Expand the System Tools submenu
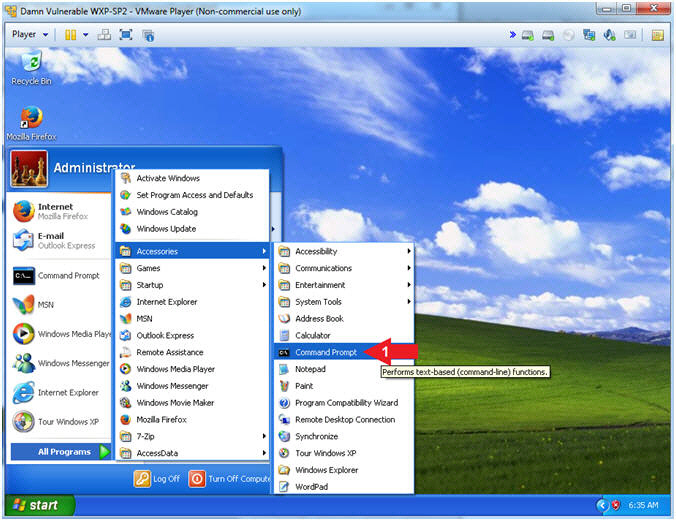Viewport: 676px width, 521px height. 344,302
